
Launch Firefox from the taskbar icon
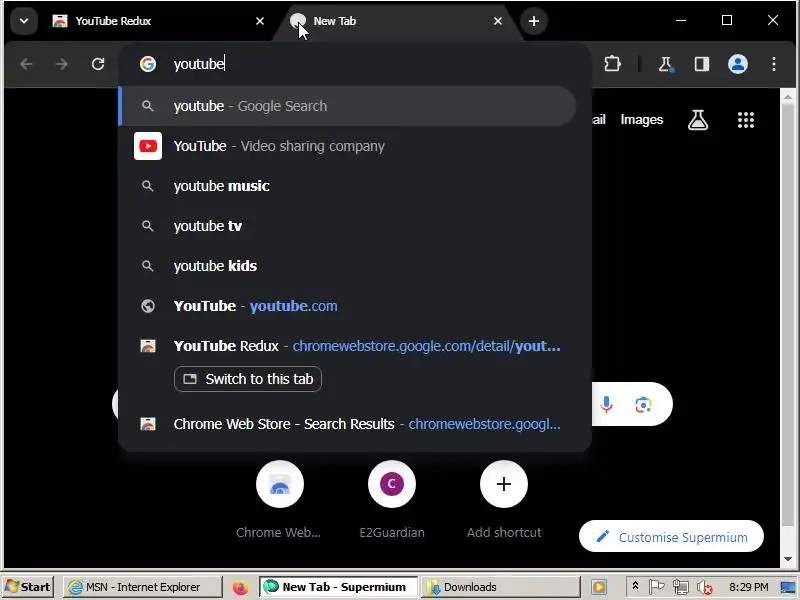[x=240, y=587]
